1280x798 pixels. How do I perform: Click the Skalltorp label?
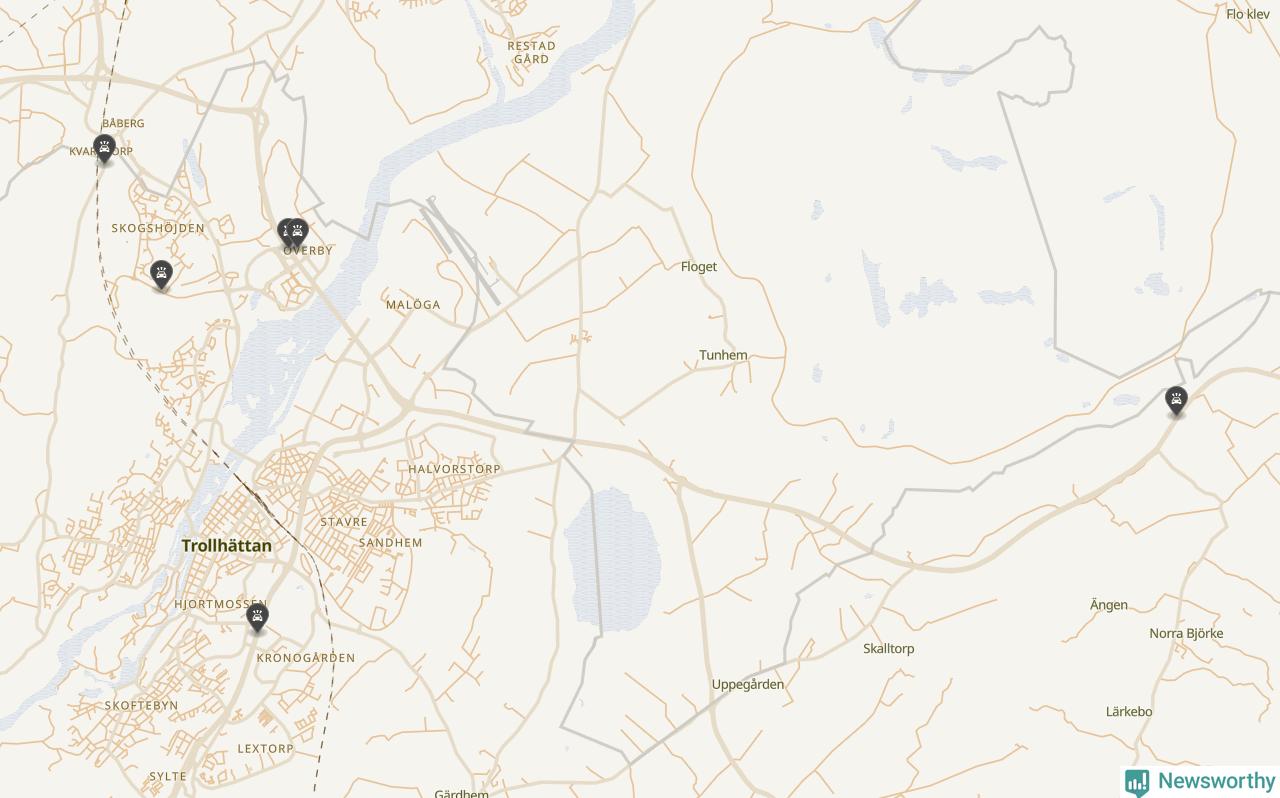[888, 649]
